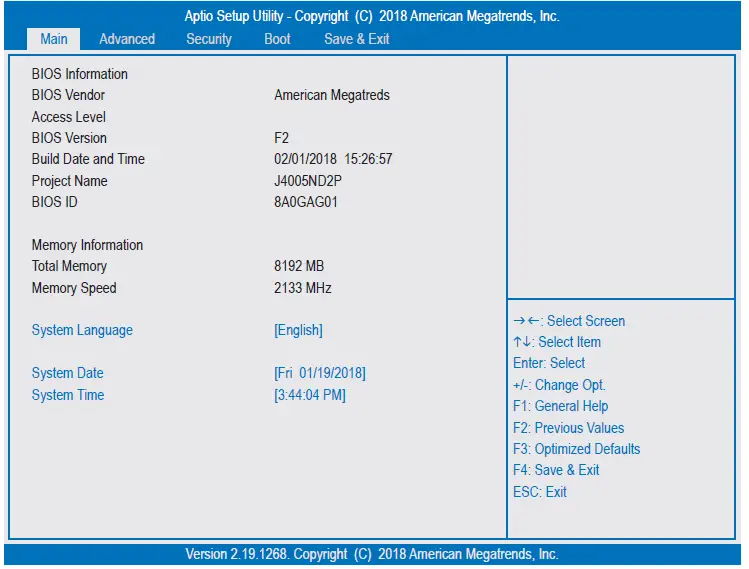Image resolution: width=749 pixels, height=569 pixels.
Task: Click the Select Screen arrow key hint
Action: pos(569,321)
